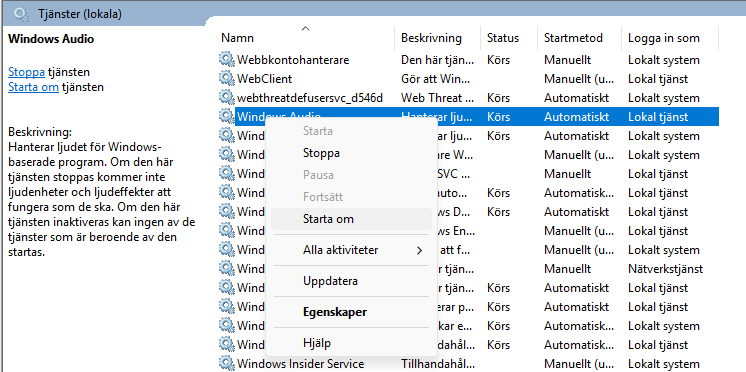Click the gear icon beside webthreatdefusersvc_d546d

[x=226, y=98]
